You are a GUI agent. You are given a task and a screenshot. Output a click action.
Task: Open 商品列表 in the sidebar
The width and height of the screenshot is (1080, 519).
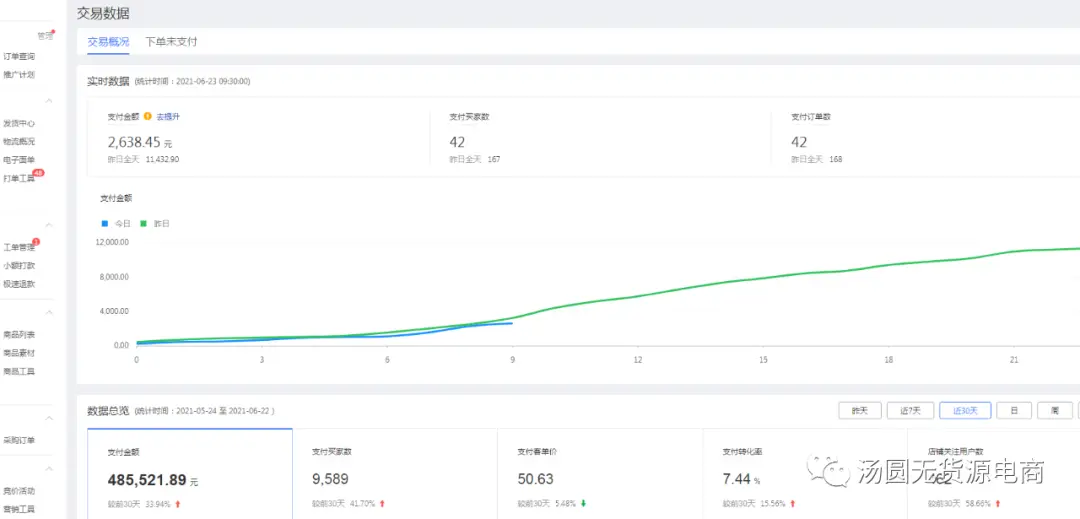coord(19,335)
